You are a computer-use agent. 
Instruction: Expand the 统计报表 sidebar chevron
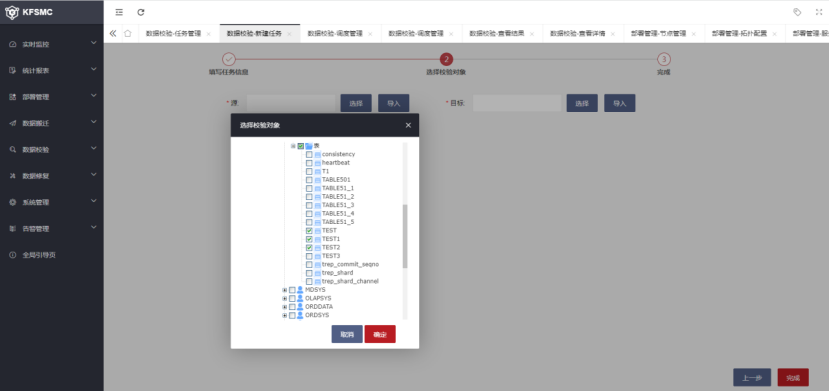click(94, 69)
